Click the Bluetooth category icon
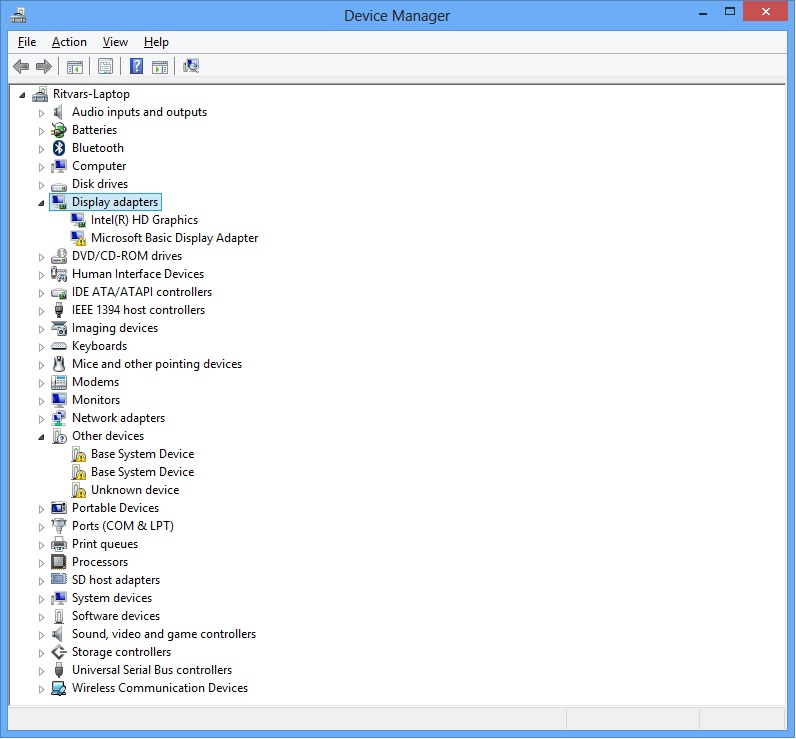Screen dimensions: 796x739 (59, 148)
